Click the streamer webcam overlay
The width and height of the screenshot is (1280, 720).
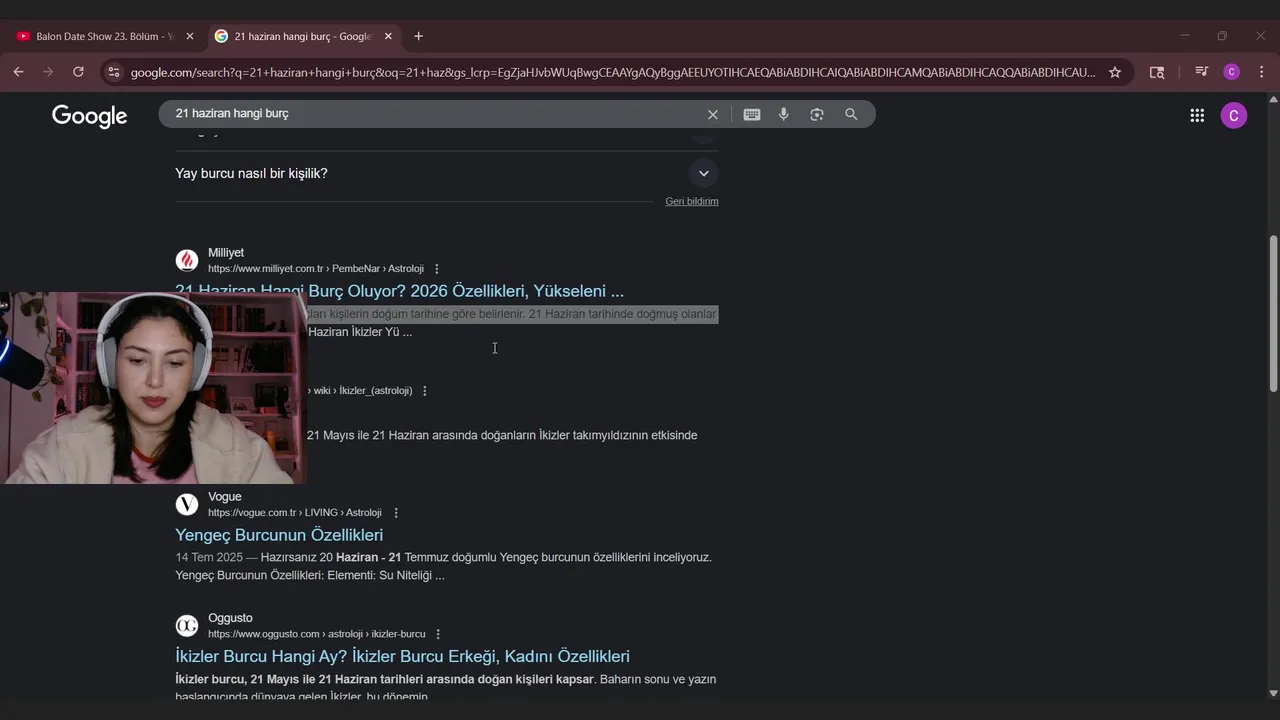tap(152, 388)
